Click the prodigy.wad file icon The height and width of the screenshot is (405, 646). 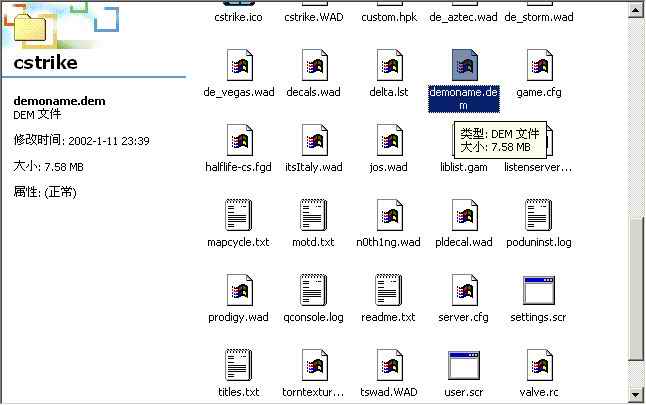238,291
